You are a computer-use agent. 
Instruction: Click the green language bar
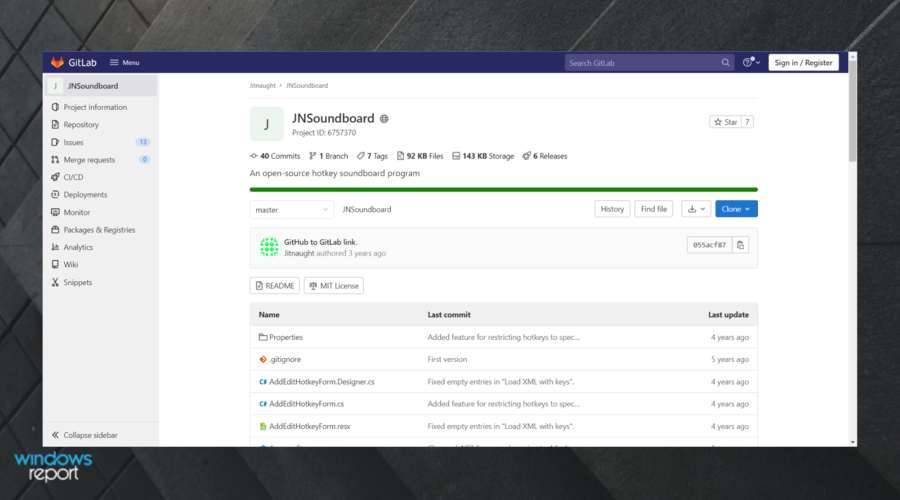(x=503, y=189)
